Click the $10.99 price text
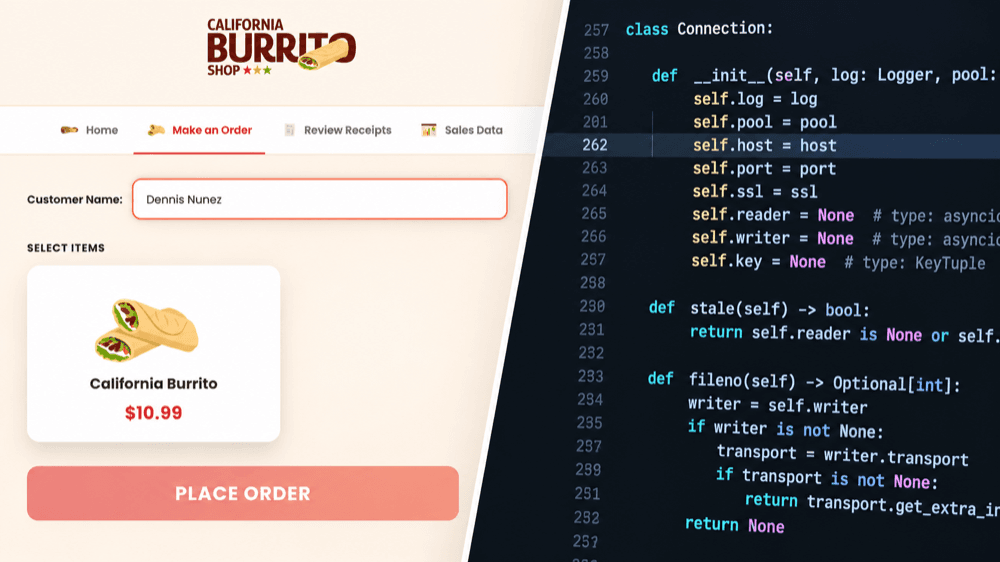1000x562 pixels. click(x=154, y=413)
